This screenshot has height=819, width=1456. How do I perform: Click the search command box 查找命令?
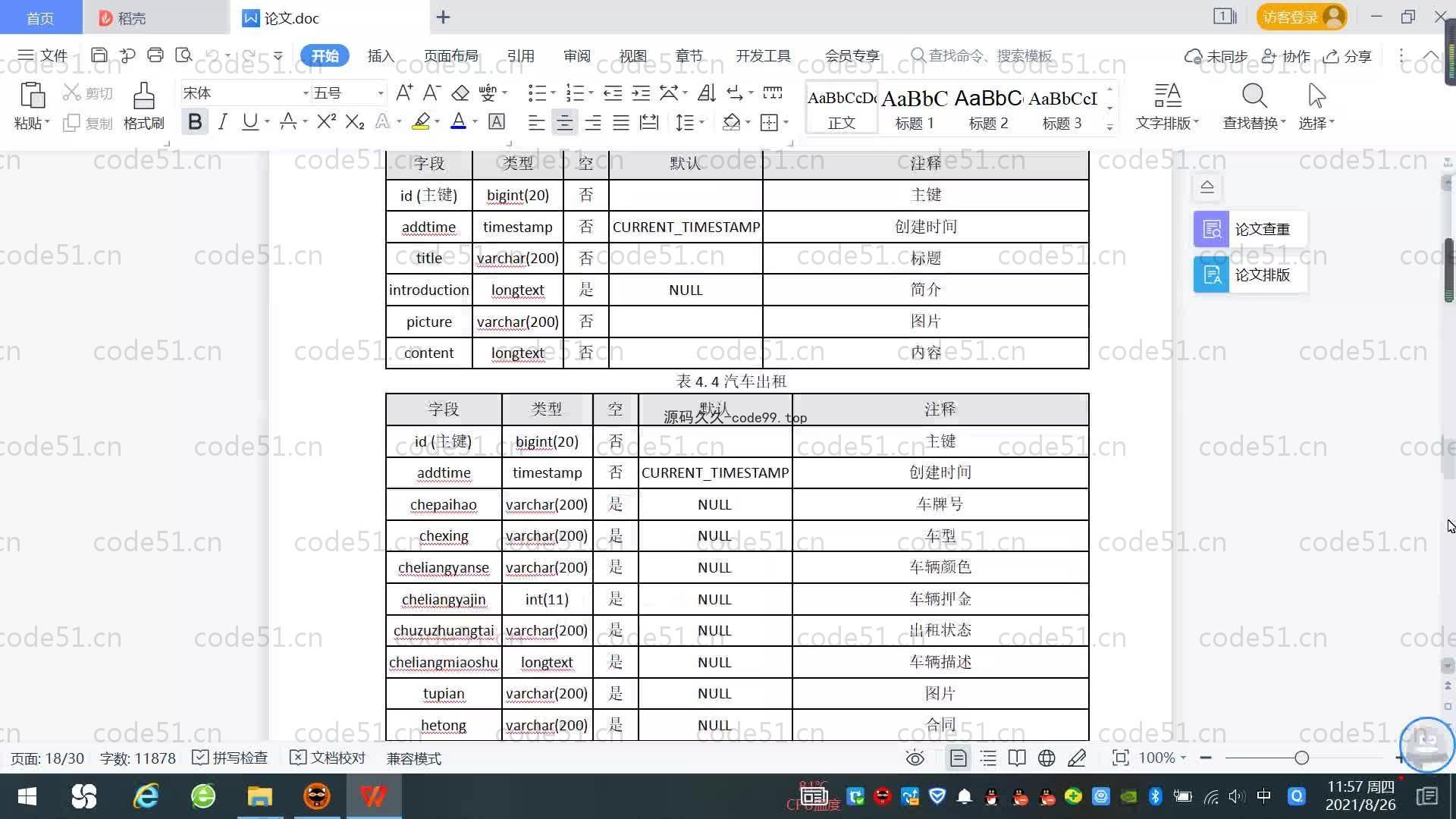click(x=981, y=55)
